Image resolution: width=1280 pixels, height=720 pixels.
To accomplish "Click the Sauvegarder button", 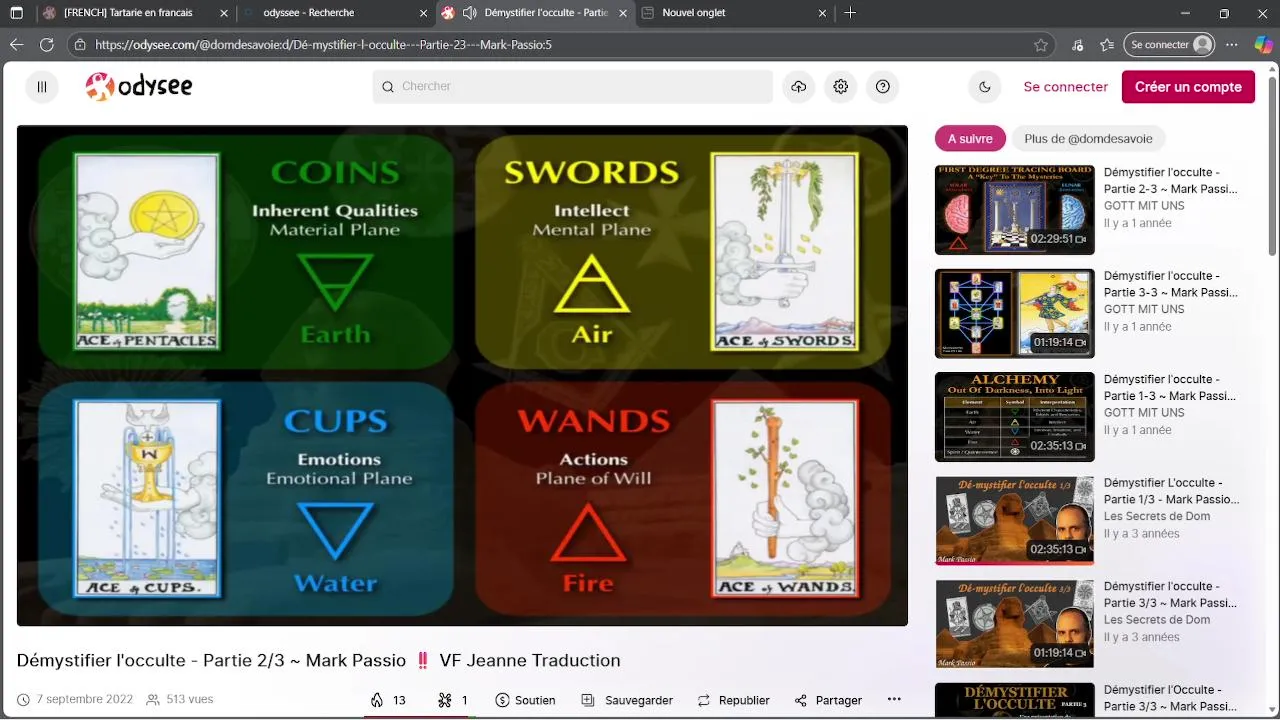I will [627, 700].
